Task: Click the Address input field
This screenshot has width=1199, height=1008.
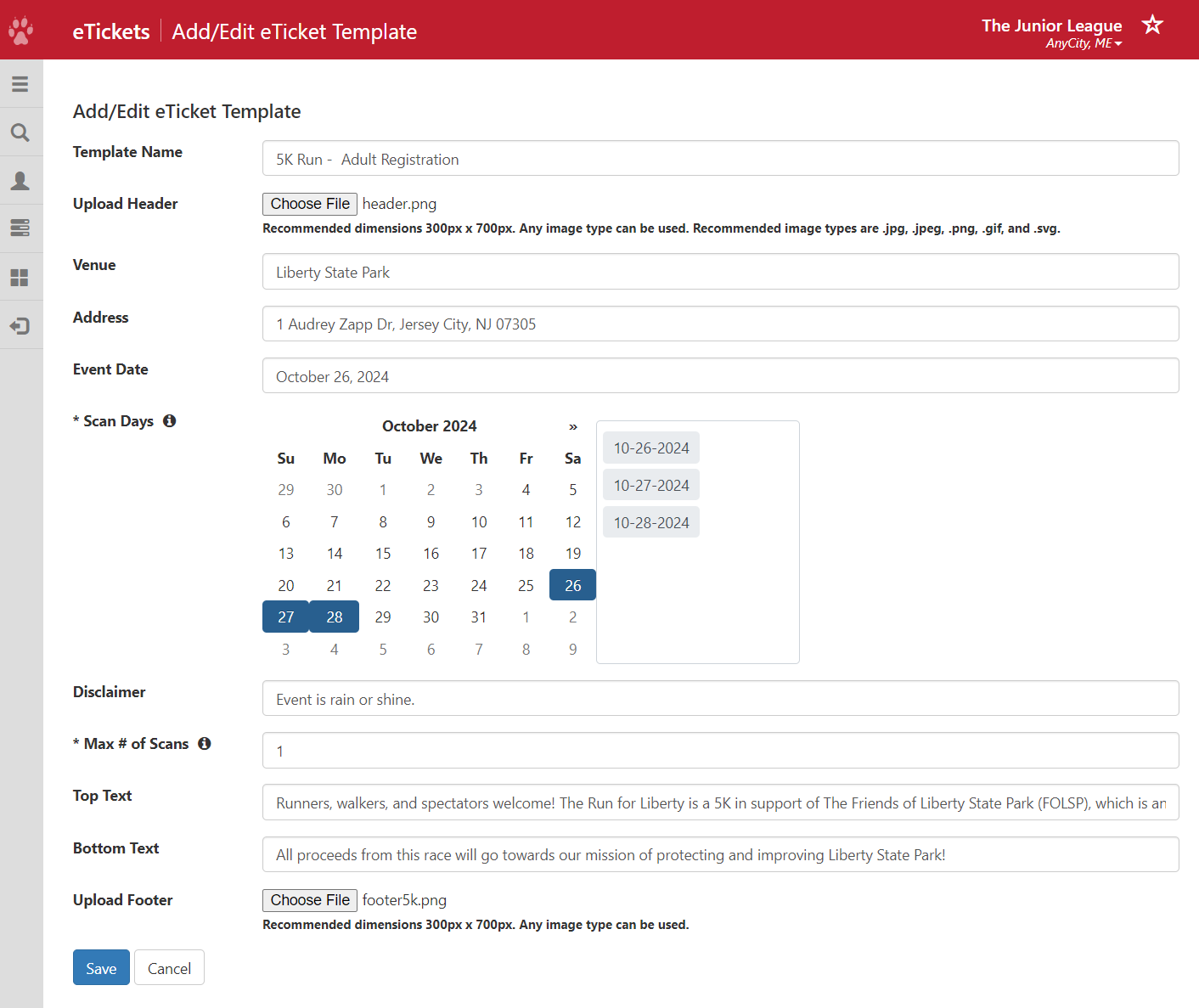Action: pyautogui.click(x=720, y=324)
